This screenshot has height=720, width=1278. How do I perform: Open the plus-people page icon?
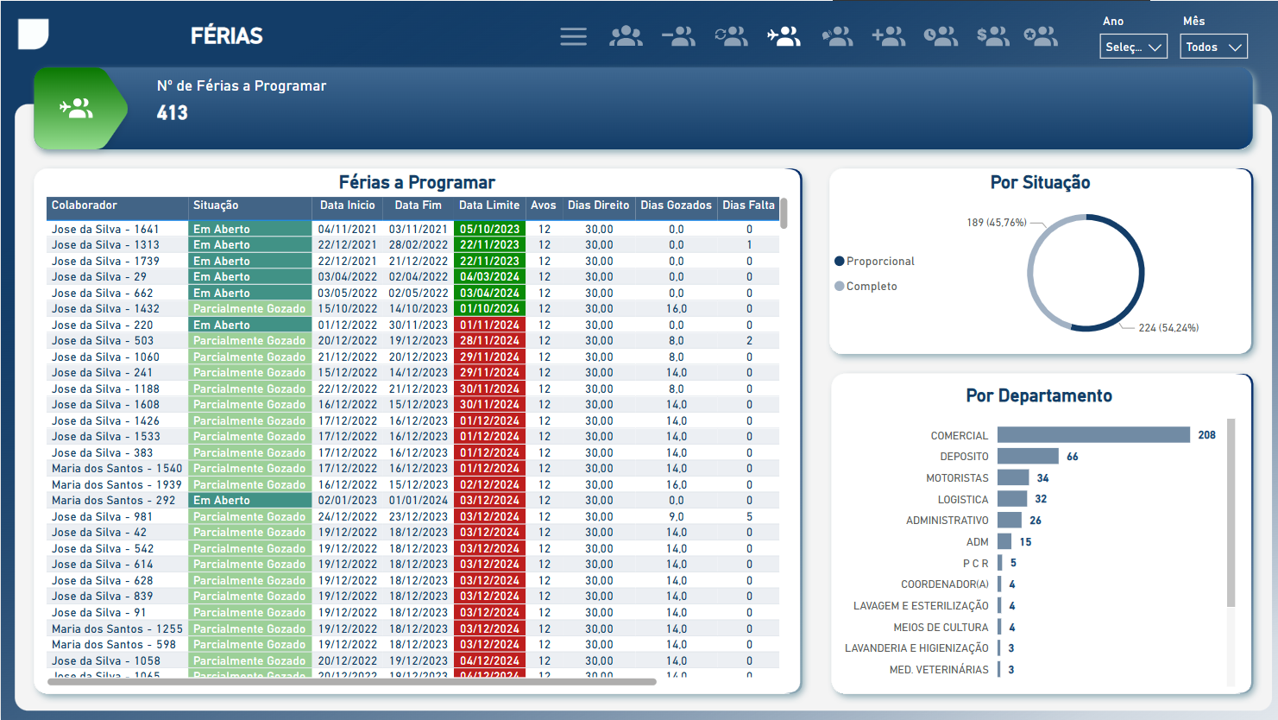point(888,37)
